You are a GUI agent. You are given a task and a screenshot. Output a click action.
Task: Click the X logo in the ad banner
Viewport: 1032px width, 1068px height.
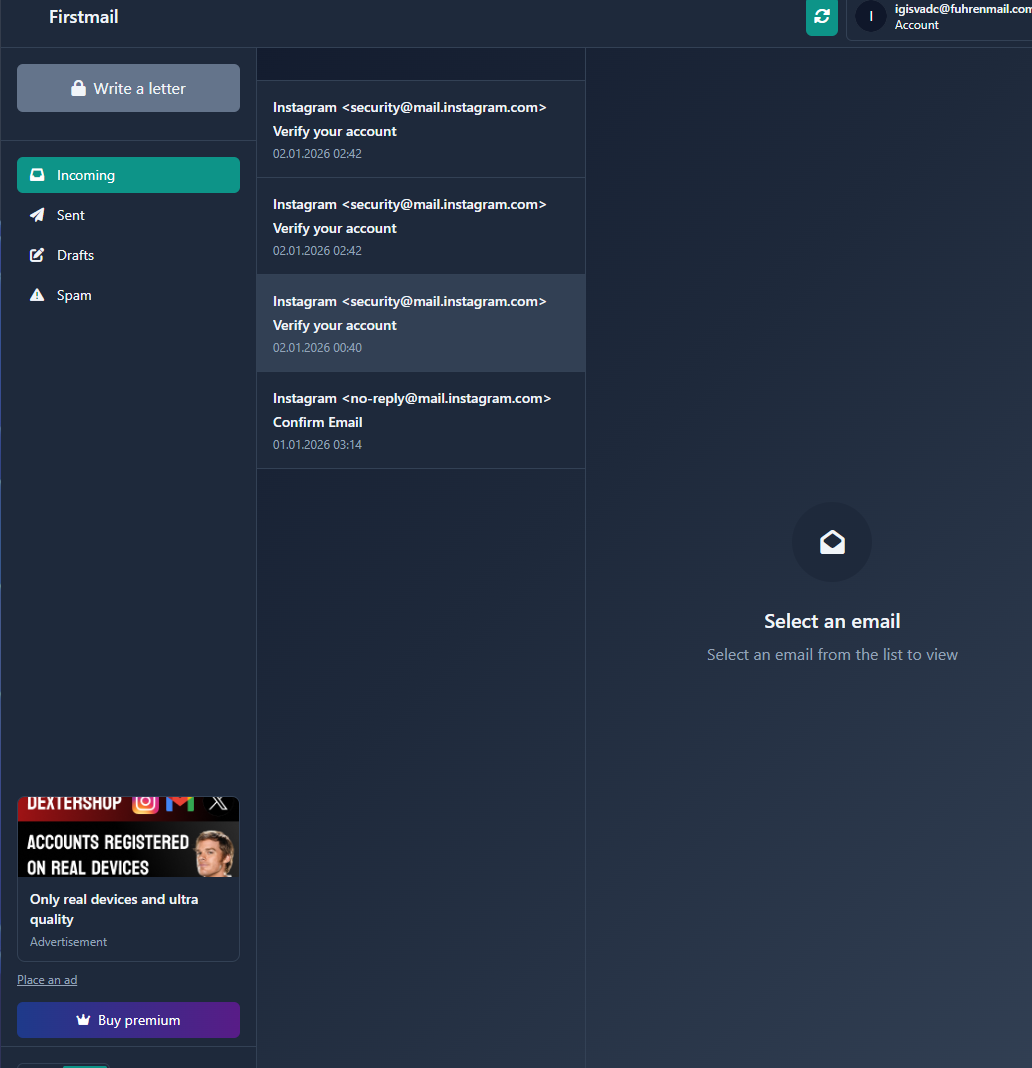219,803
